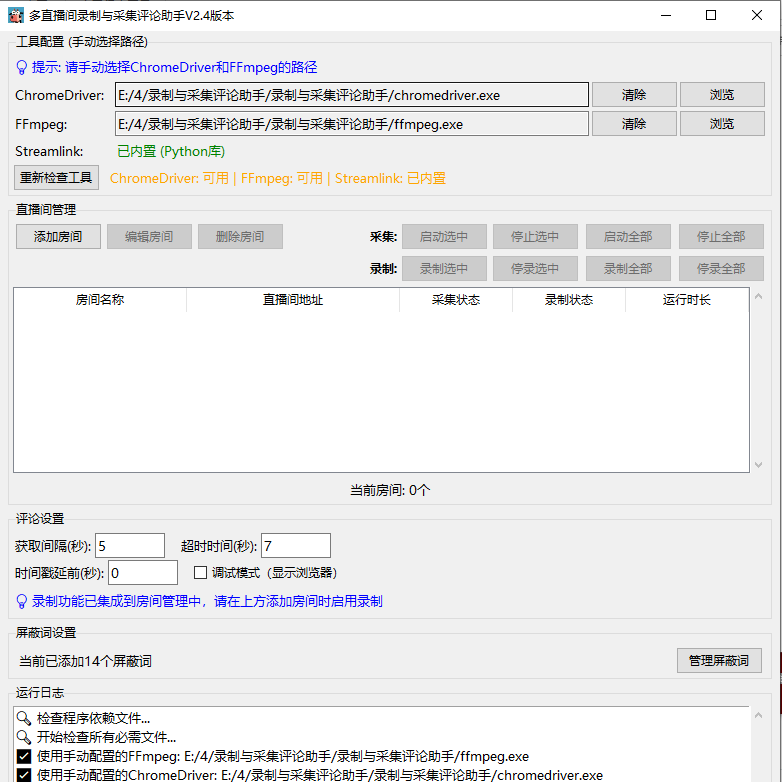Image resolution: width=782 pixels, height=782 pixels.
Task: Click the 采集状态 column header
Action: [455, 300]
